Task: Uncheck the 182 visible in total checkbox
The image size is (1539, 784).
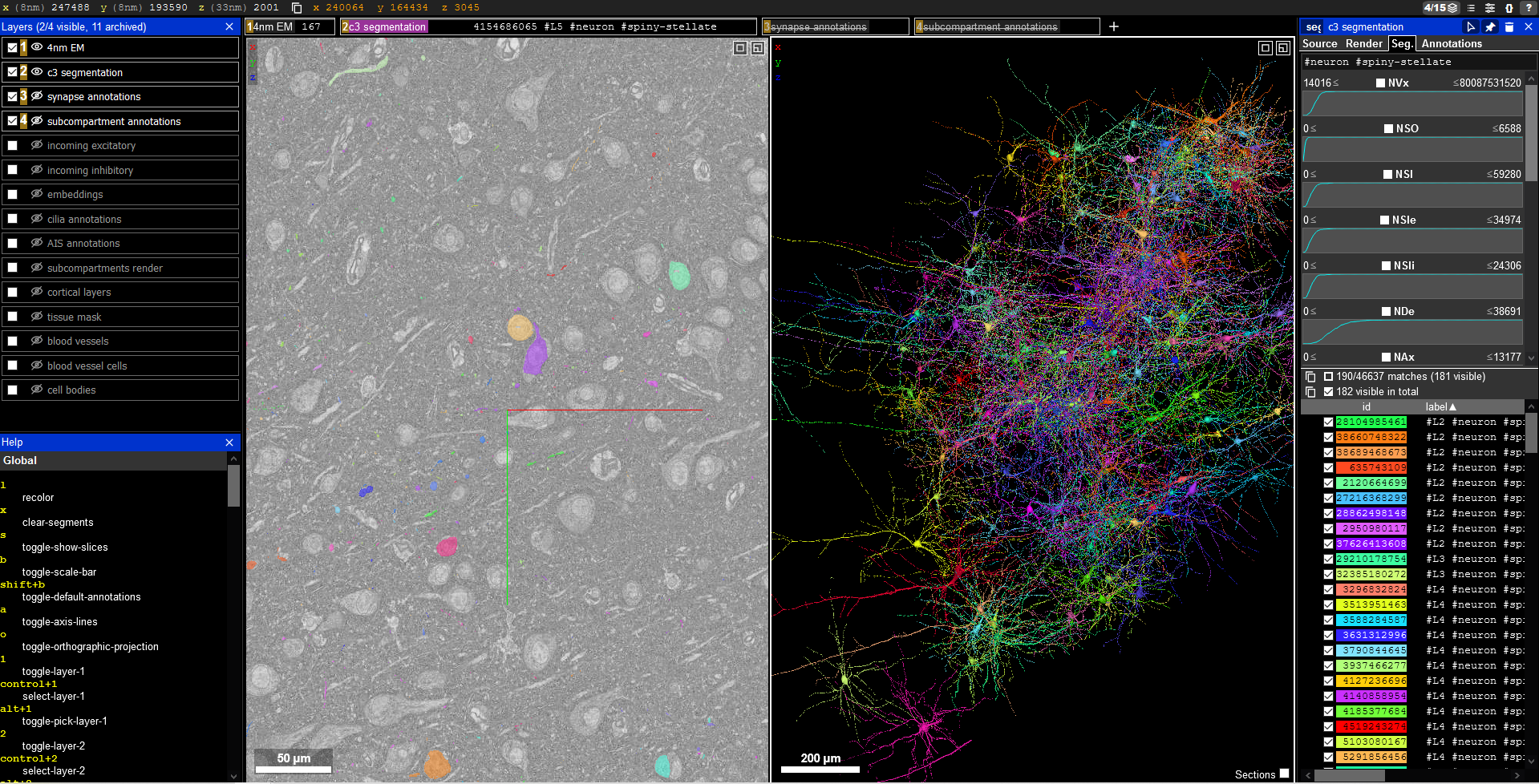Action: pyautogui.click(x=1328, y=392)
